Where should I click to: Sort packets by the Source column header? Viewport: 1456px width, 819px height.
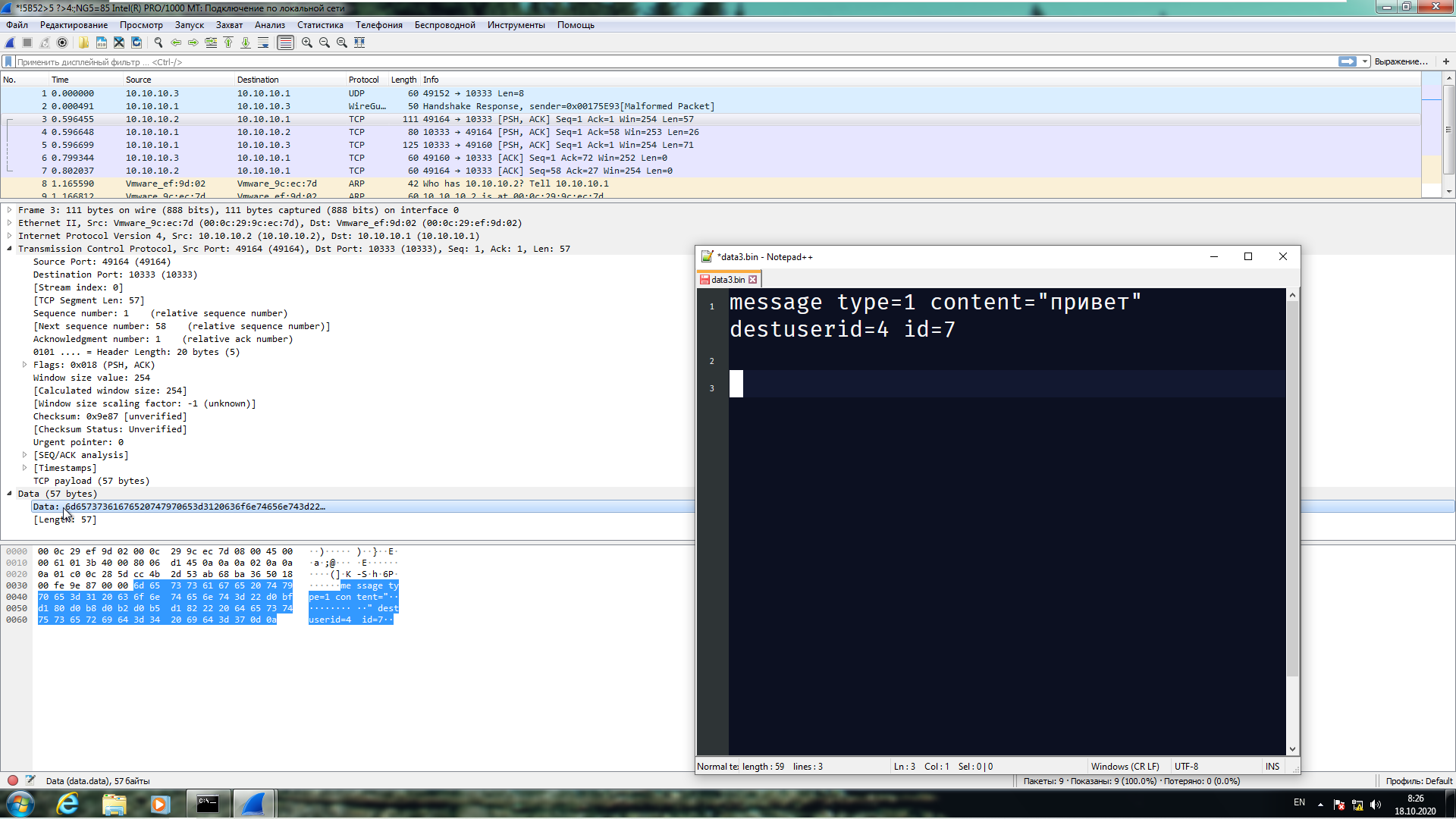click(179, 80)
